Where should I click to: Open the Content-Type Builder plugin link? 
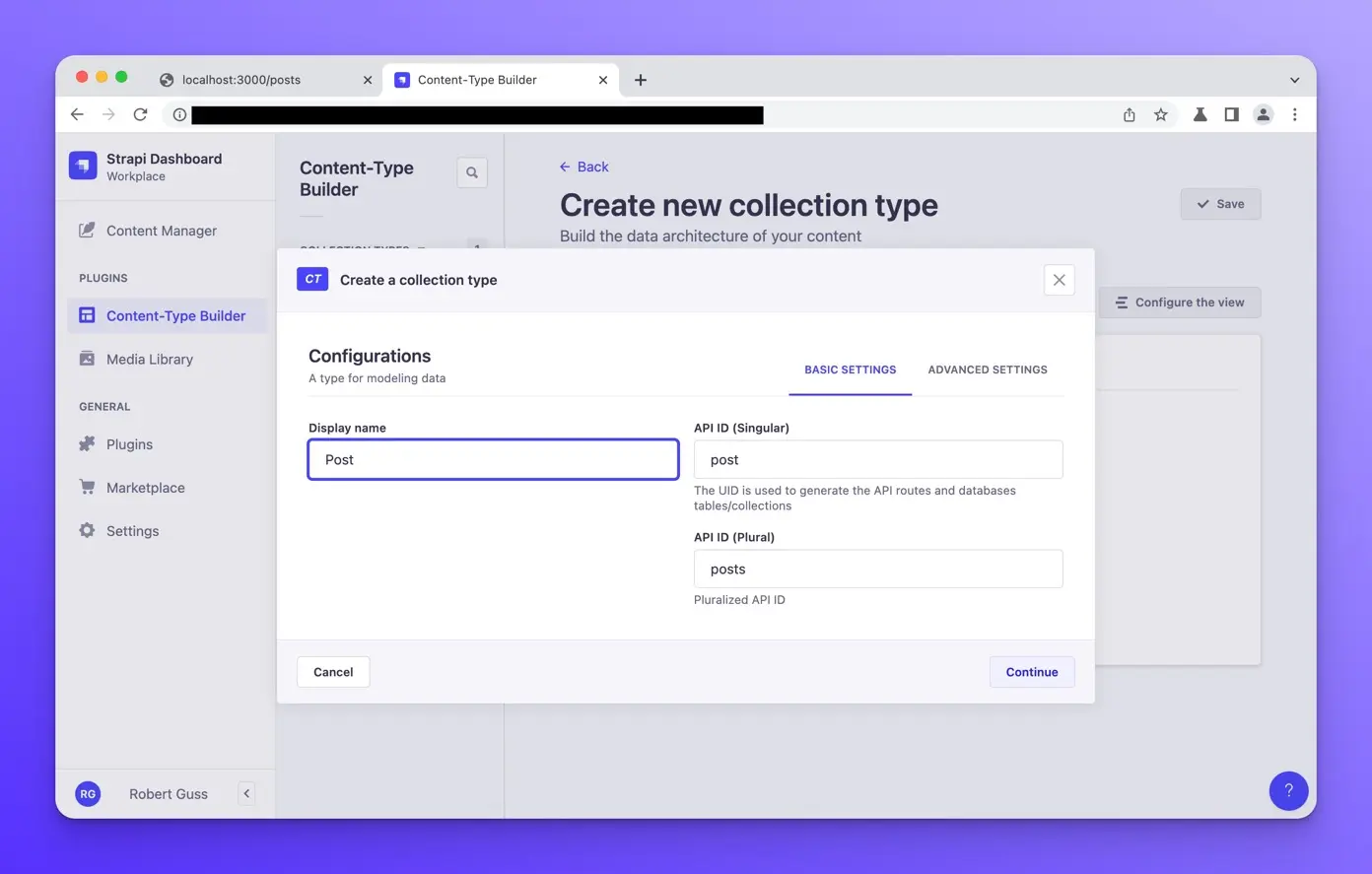click(x=168, y=316)
